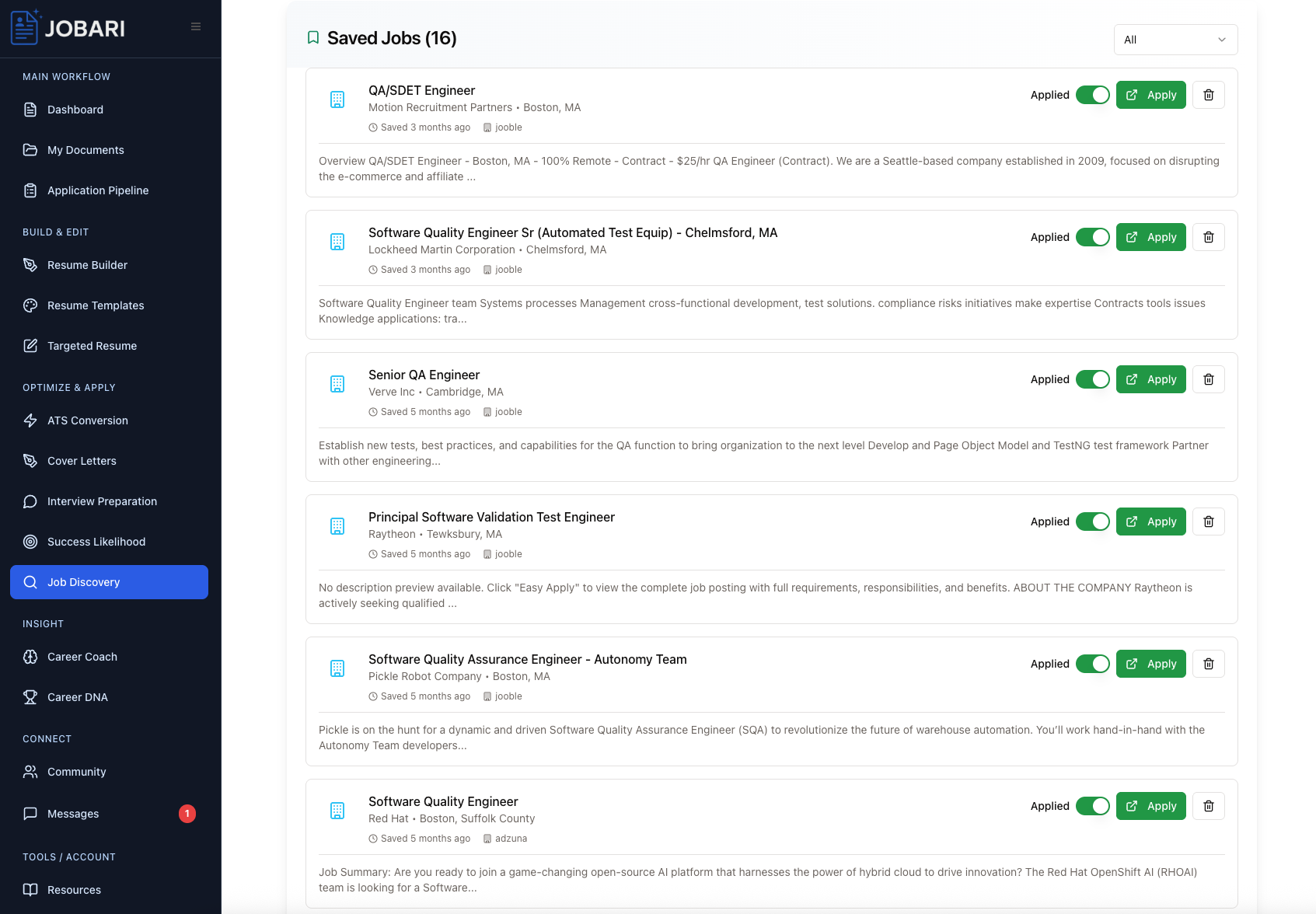Check Success Likelihood insights
This screenshot has height=914, width=1316.
click(96, 542)
